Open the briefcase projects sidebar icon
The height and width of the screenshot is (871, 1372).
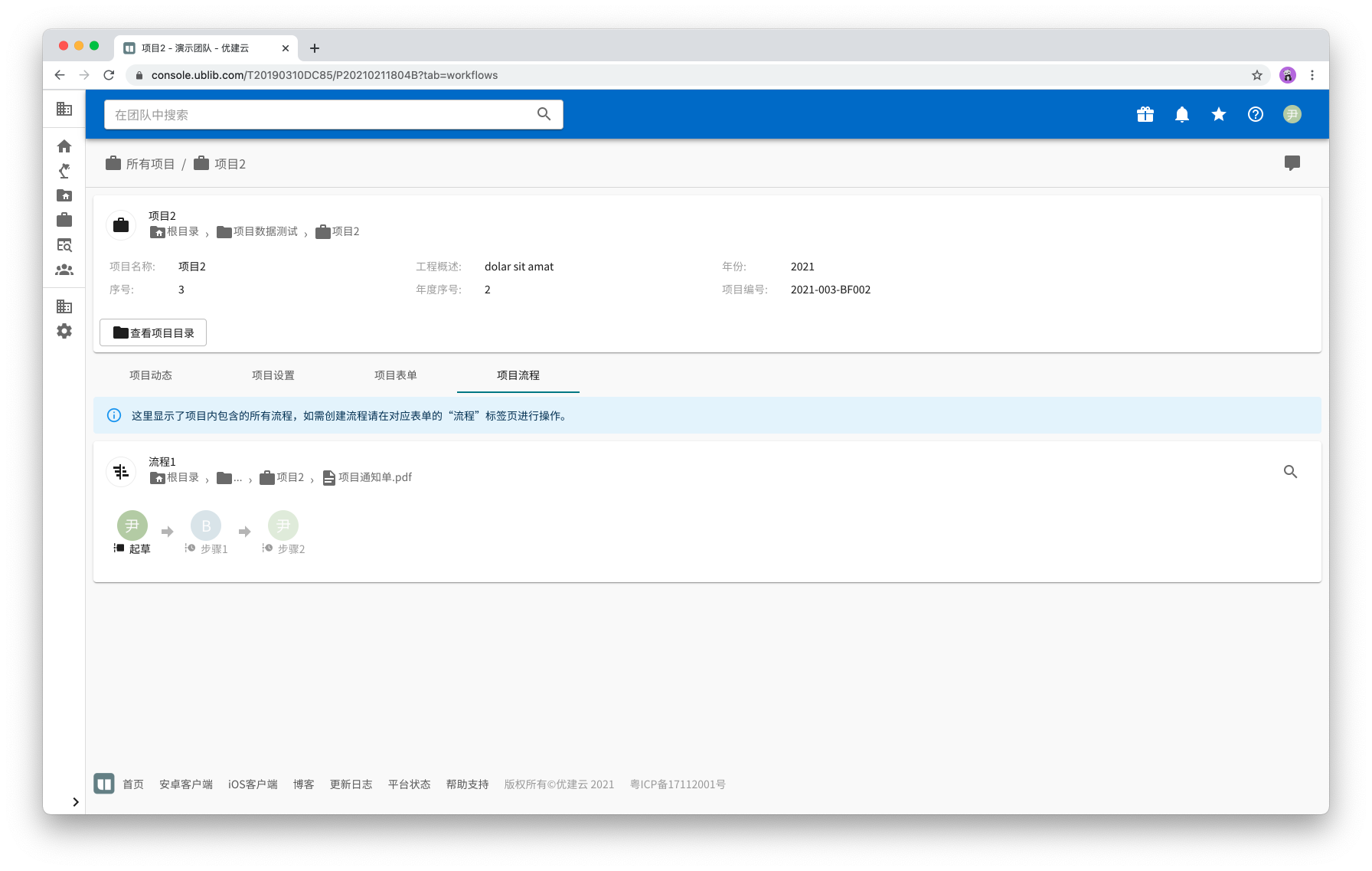pyautogui.click(x=64, y=221)
